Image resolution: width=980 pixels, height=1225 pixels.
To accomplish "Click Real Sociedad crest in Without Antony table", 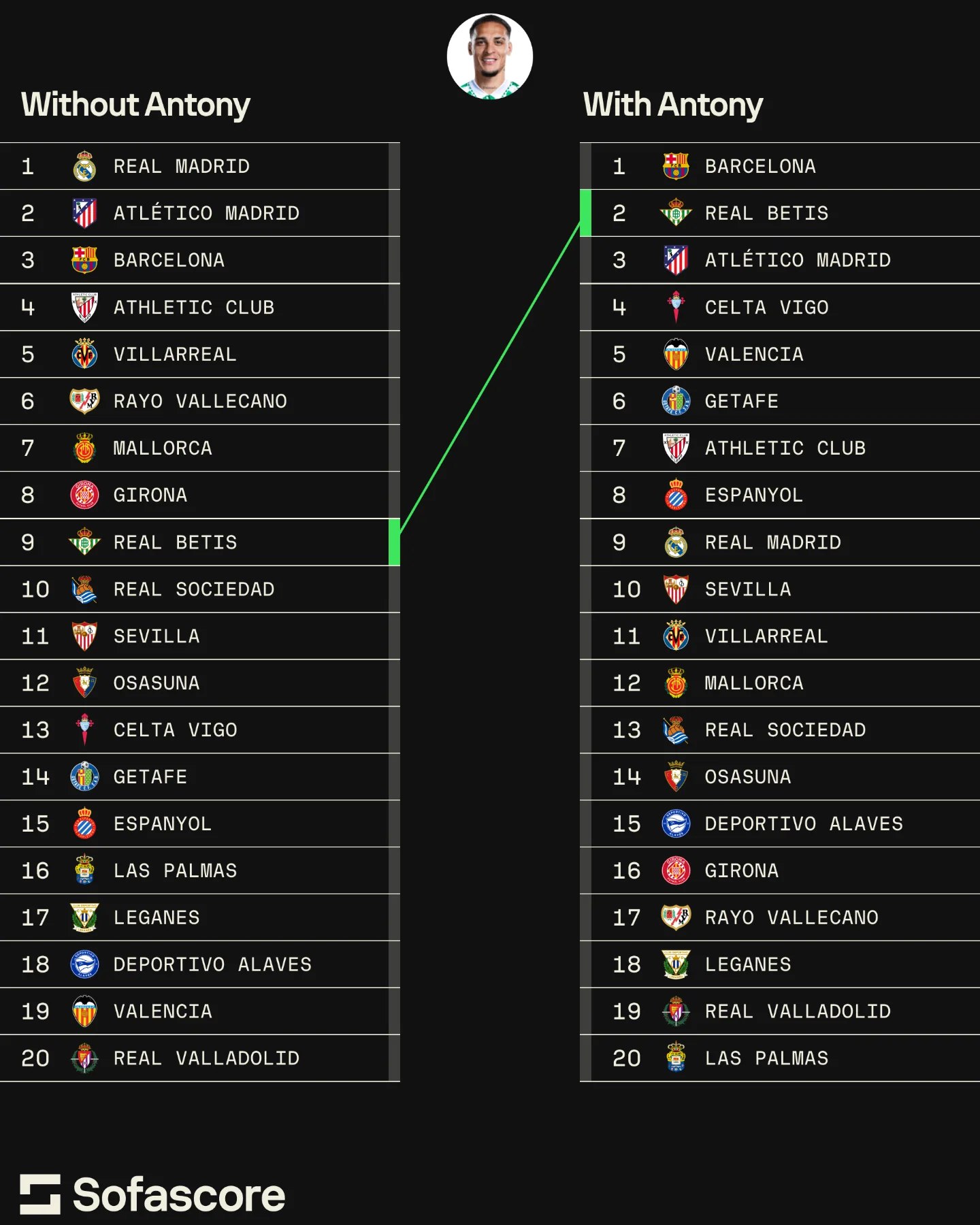I will pyautogui.click(x=84, y=589).
